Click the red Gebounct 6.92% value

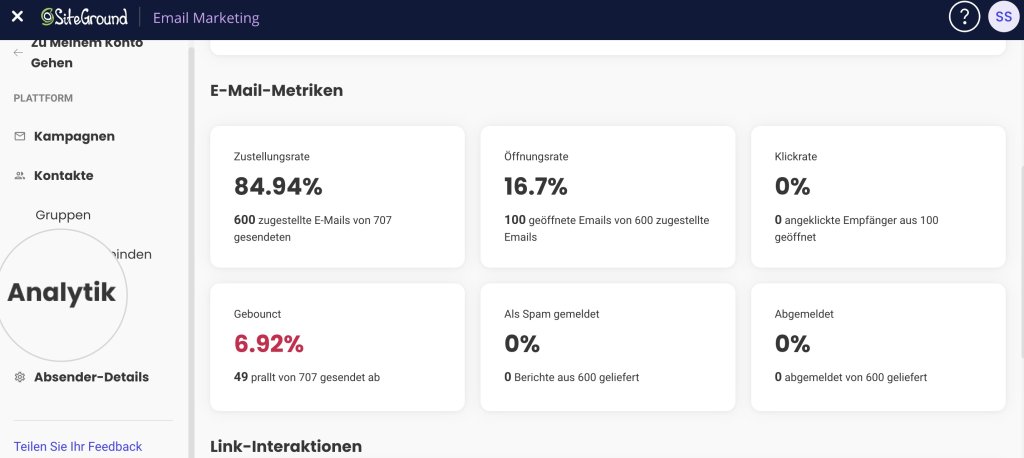coord(268,344)
